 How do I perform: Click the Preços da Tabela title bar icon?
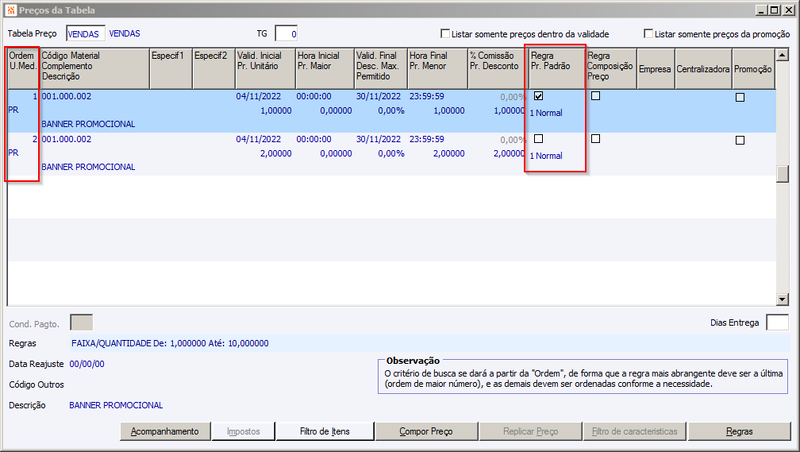11,10
